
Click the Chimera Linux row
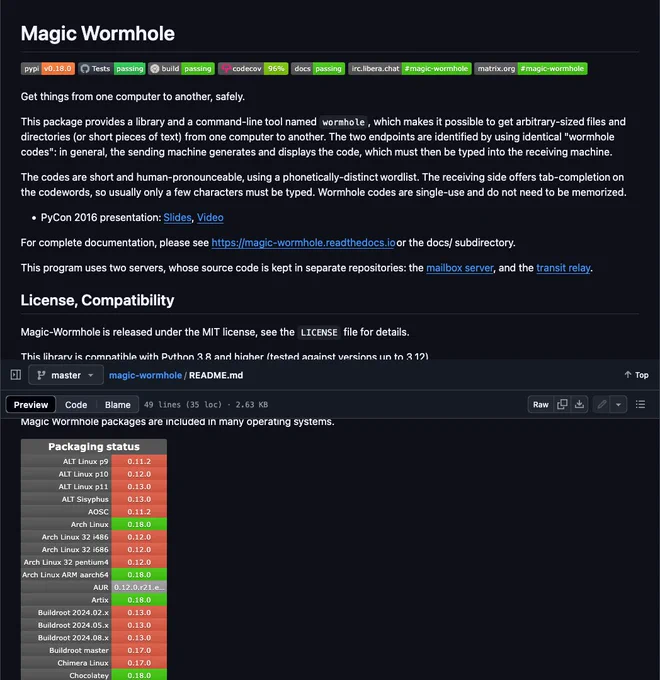(94, 663)
